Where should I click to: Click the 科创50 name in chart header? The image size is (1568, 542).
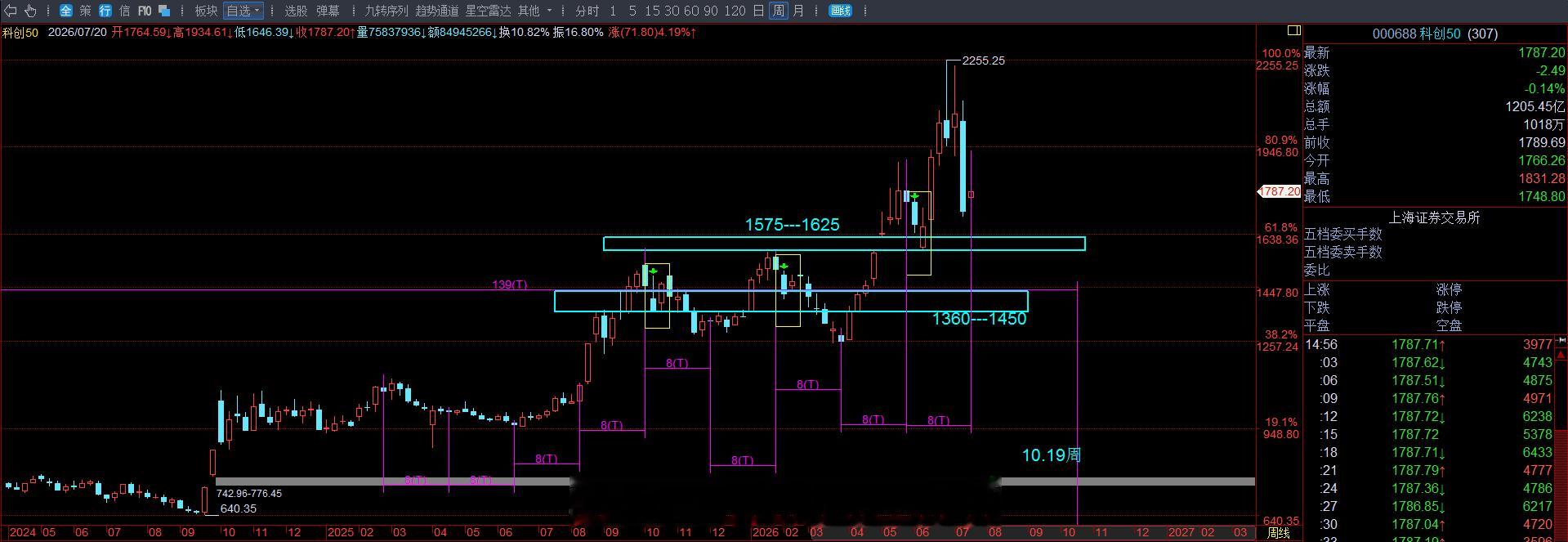tap(20, 32)
